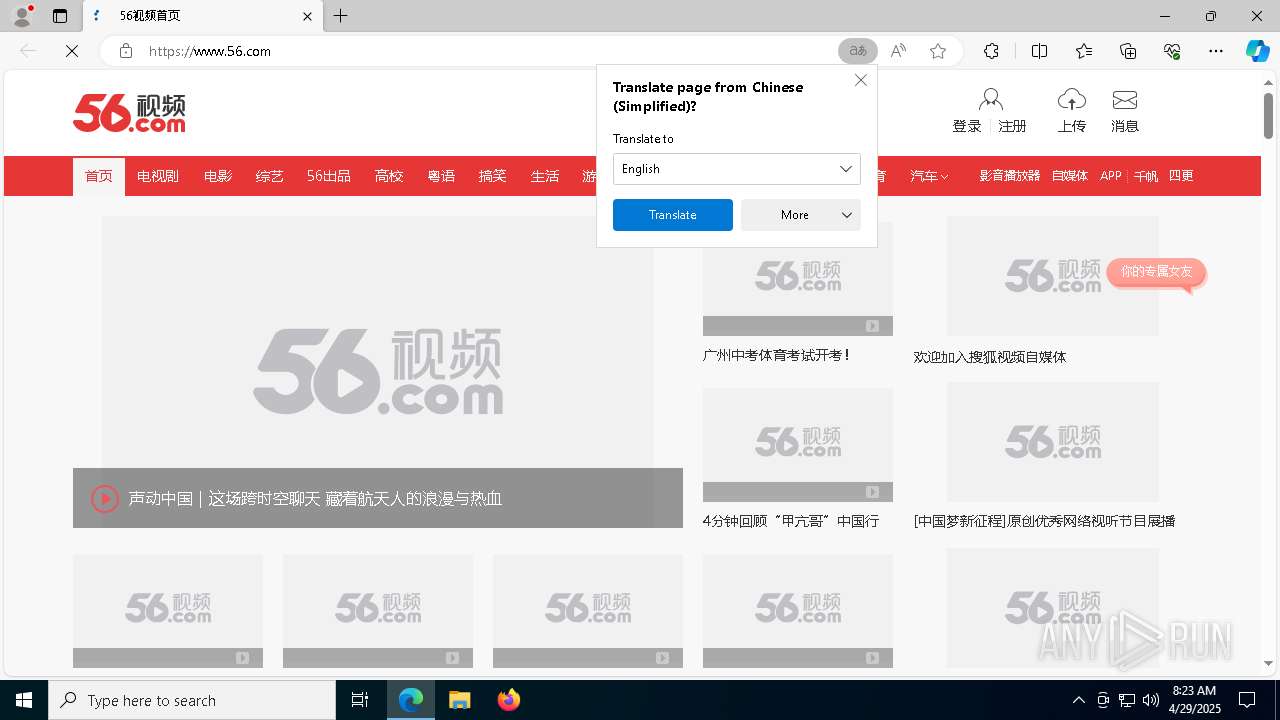The height and width of the screenshot is (720, 1280).
Task: Click the 注册 register link
Action: 1013,126
